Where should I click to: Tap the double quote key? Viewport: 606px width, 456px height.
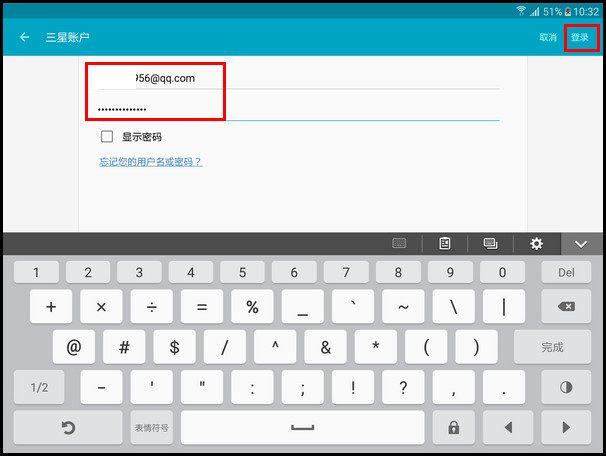tap(202, 387)
